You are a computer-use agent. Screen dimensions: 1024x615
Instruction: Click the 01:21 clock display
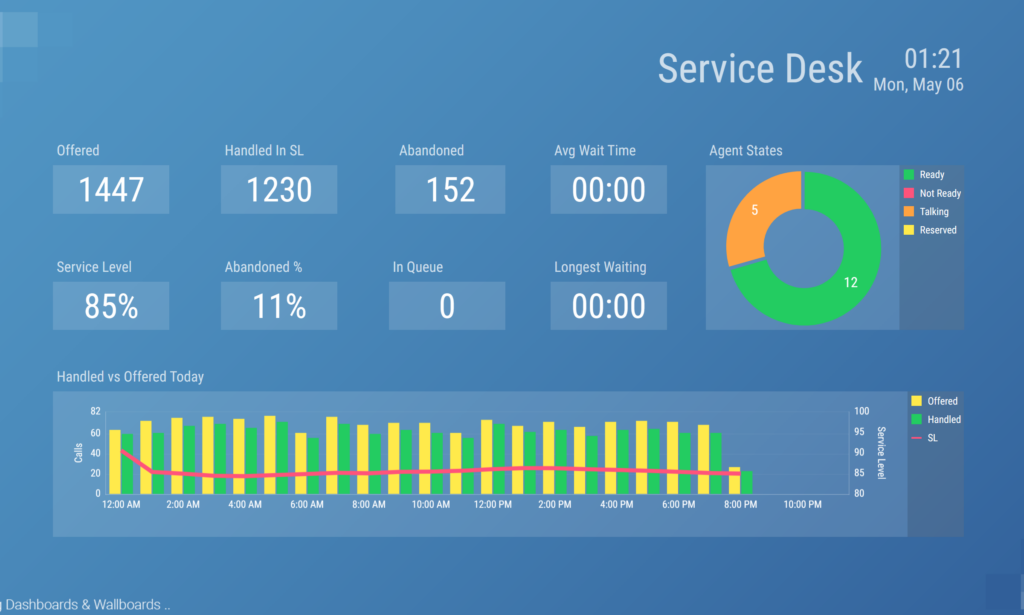pyautogui.click(x=933, y=59)
